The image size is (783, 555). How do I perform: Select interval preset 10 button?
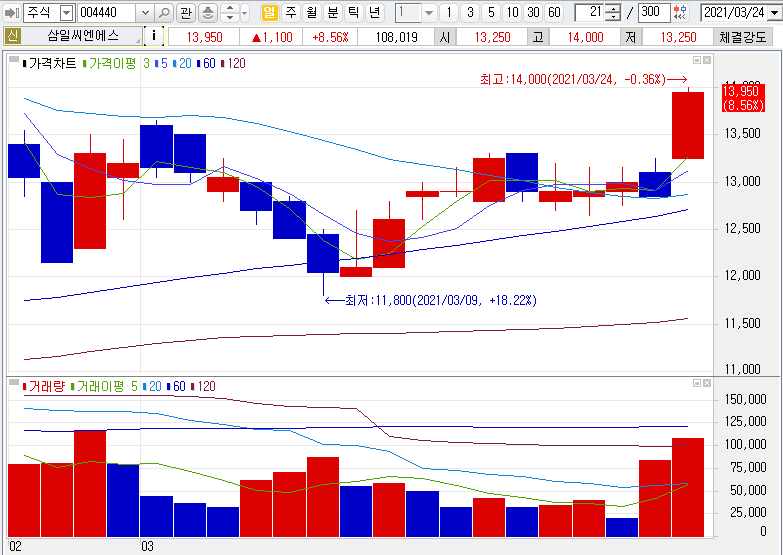(x=512, y=12)
